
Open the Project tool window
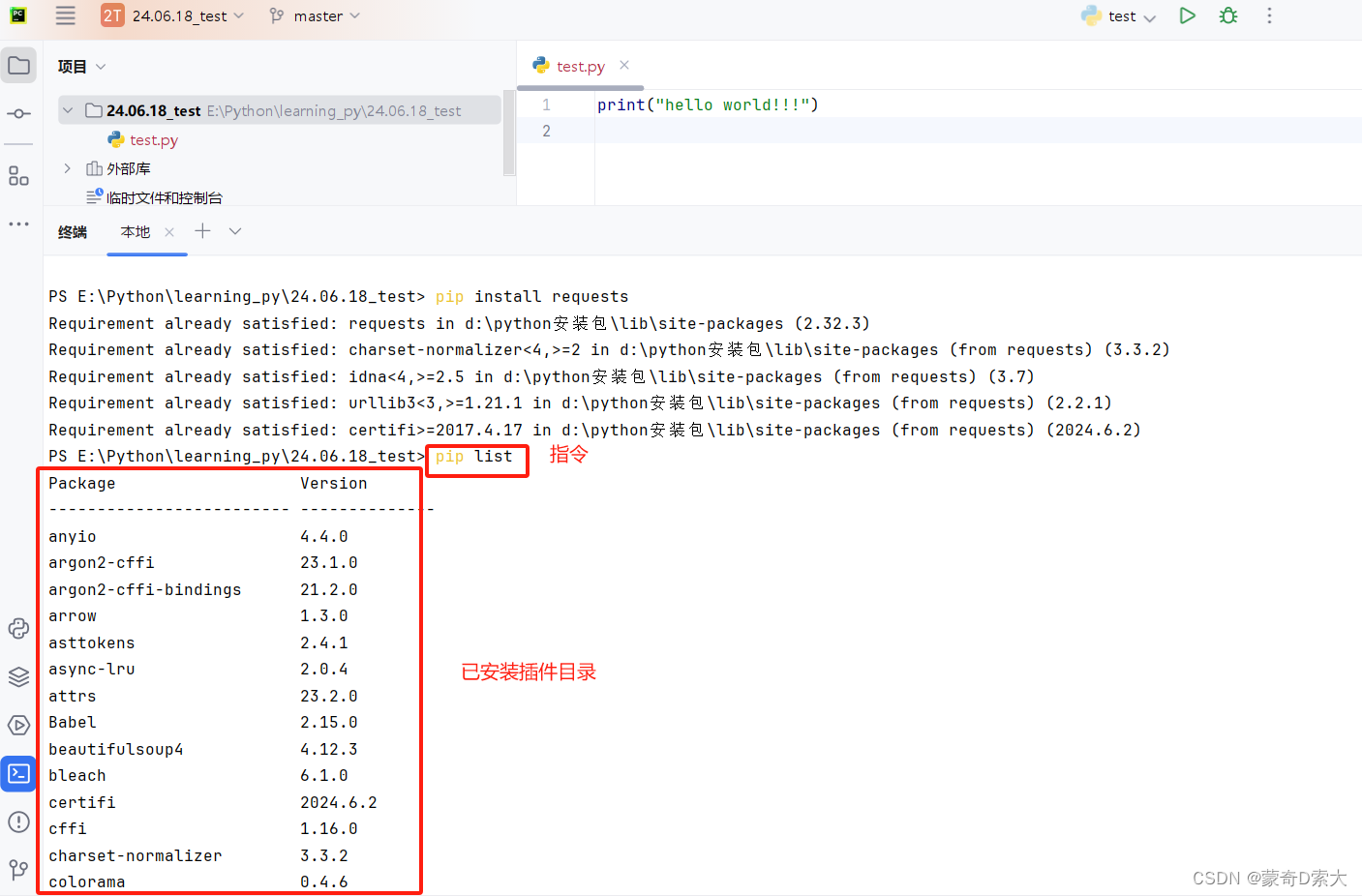(18, 66)
